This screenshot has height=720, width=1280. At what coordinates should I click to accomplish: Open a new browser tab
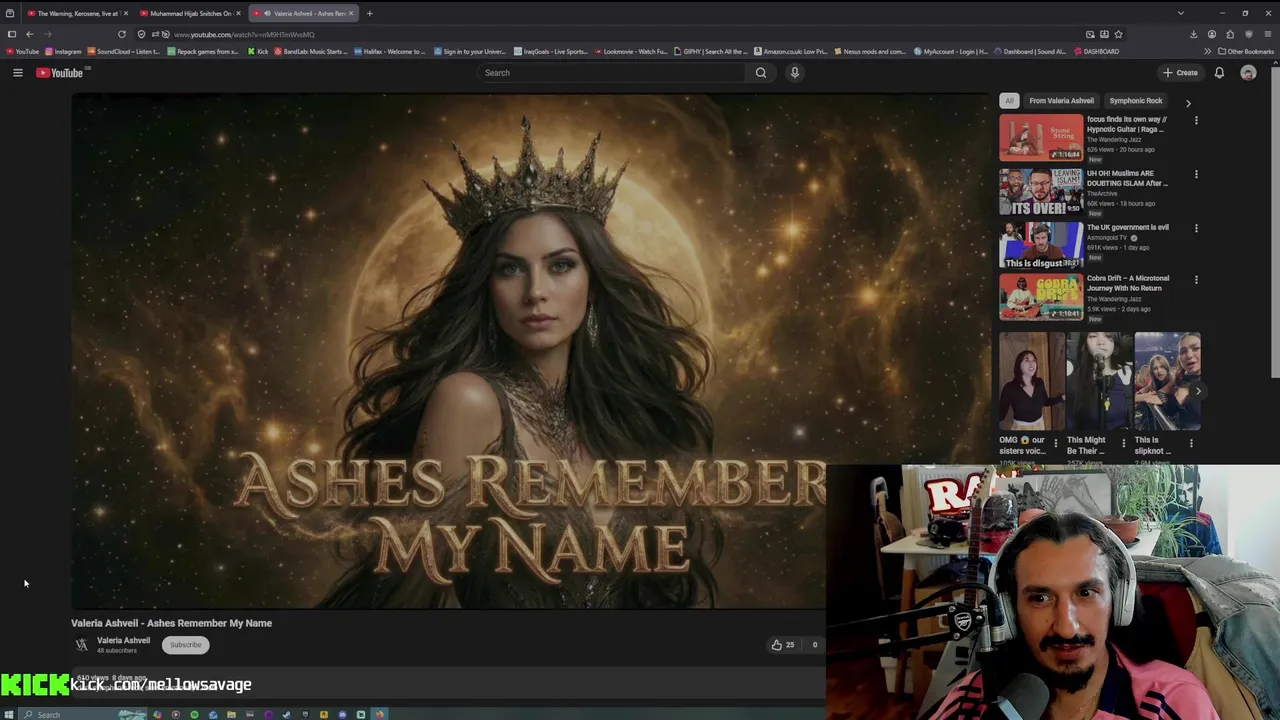coord(369,13)
